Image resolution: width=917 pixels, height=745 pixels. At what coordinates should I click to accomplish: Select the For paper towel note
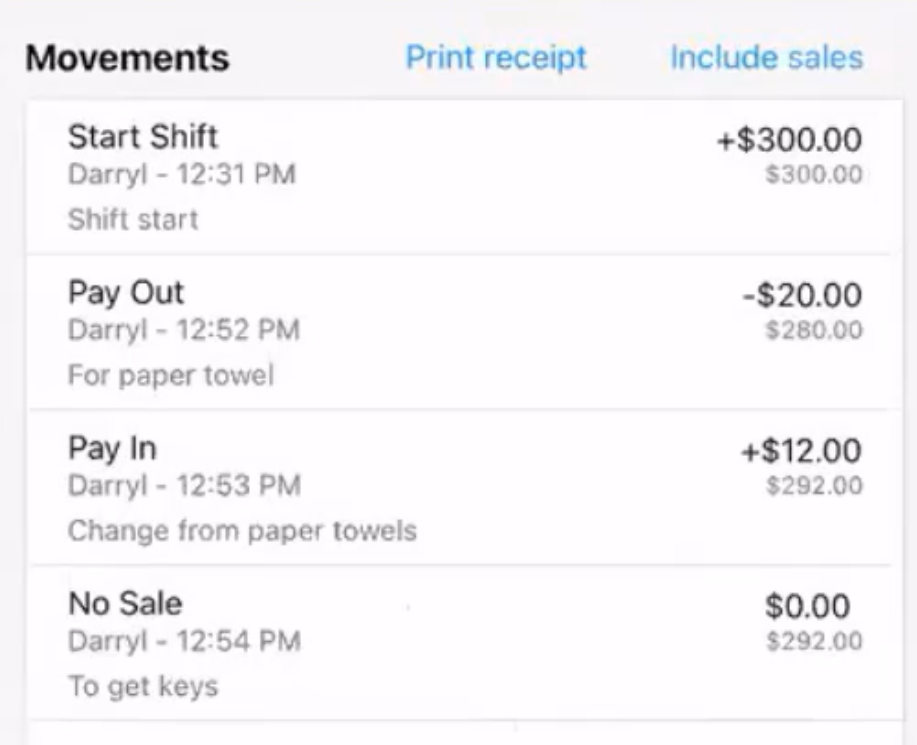pyautogui.click(x=171, y=375)
